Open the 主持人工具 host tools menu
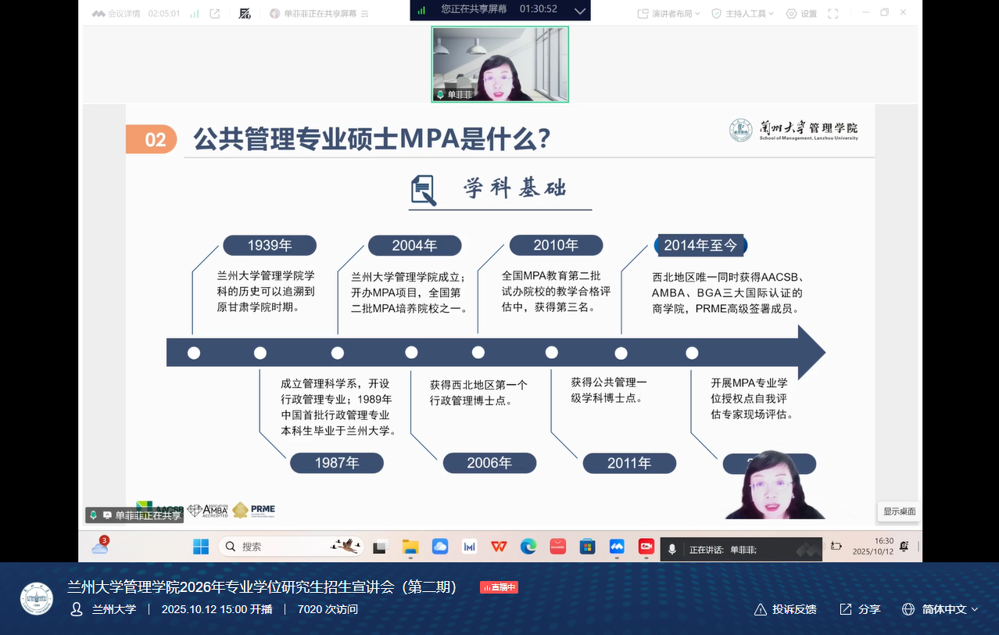This screenshot has height=635, width=999. [x=742, y=14]
